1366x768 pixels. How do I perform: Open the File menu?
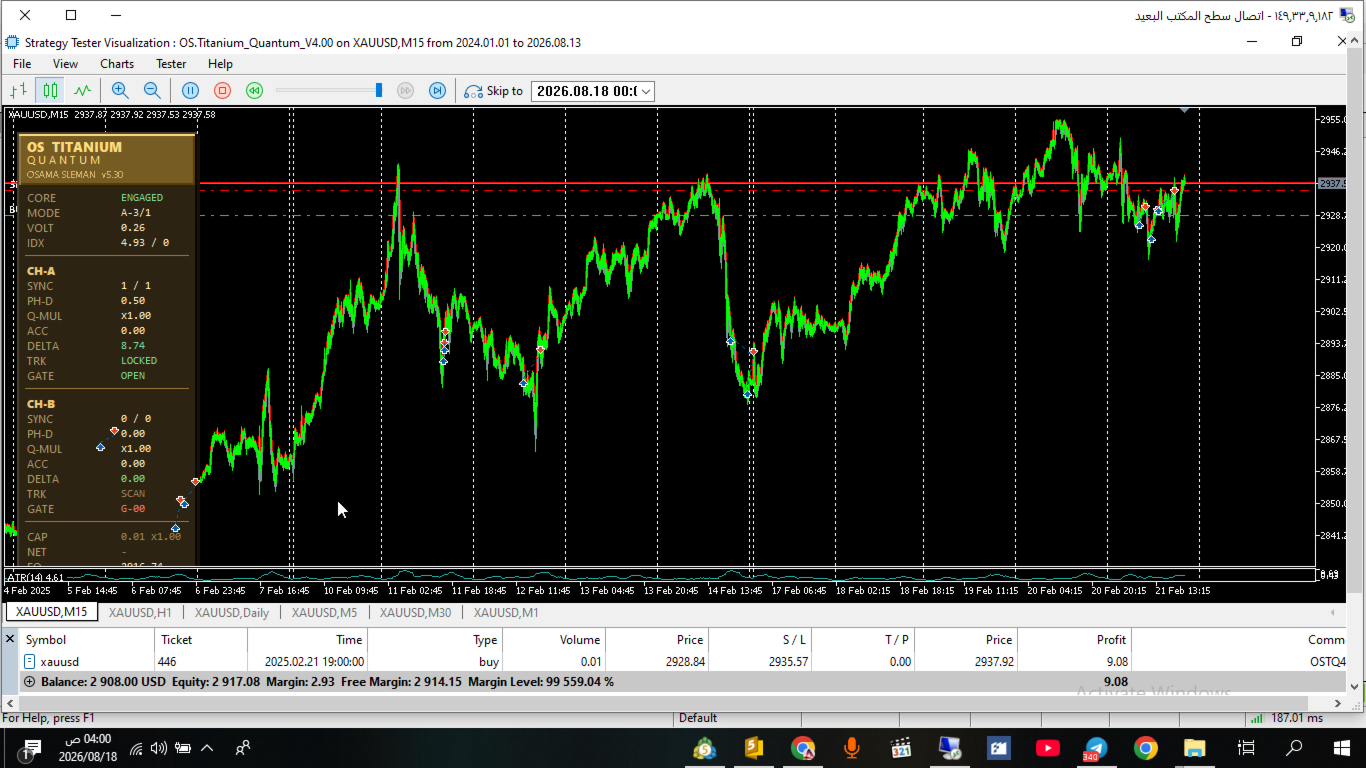[22, 64]
